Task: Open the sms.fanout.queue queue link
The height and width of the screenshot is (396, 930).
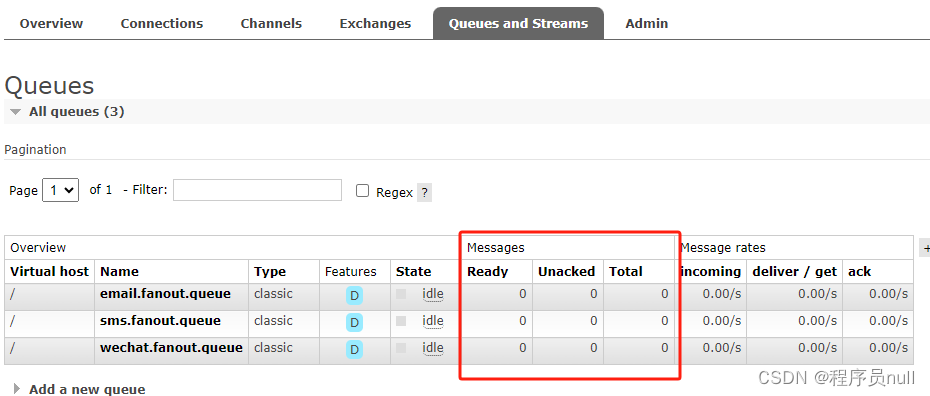Action: click(160, 321)
